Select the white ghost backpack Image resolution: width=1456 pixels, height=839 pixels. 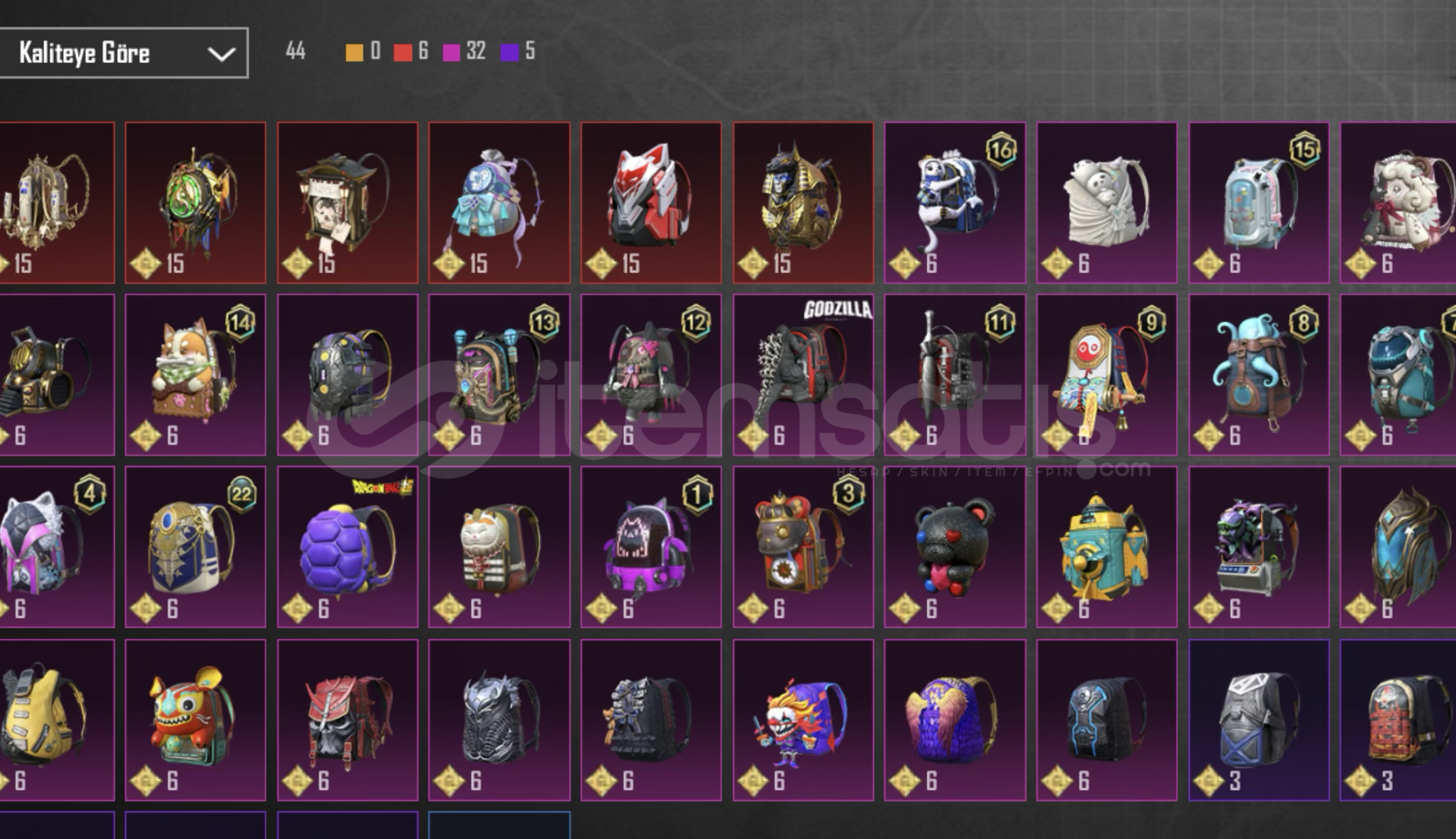click(x=1106, y=202)
